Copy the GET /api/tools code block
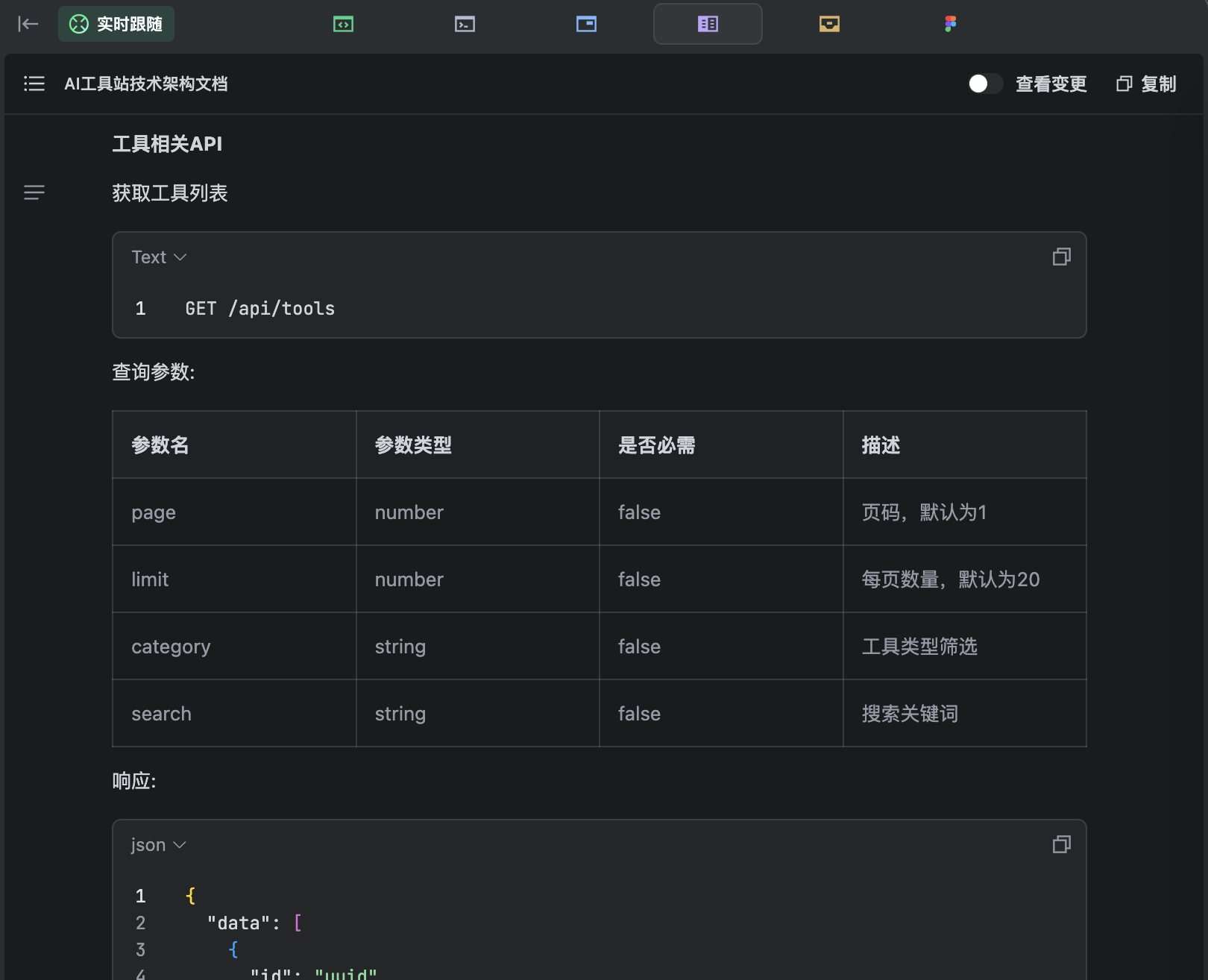Viewport: 1208px width, 980px height. point(1061,257)
